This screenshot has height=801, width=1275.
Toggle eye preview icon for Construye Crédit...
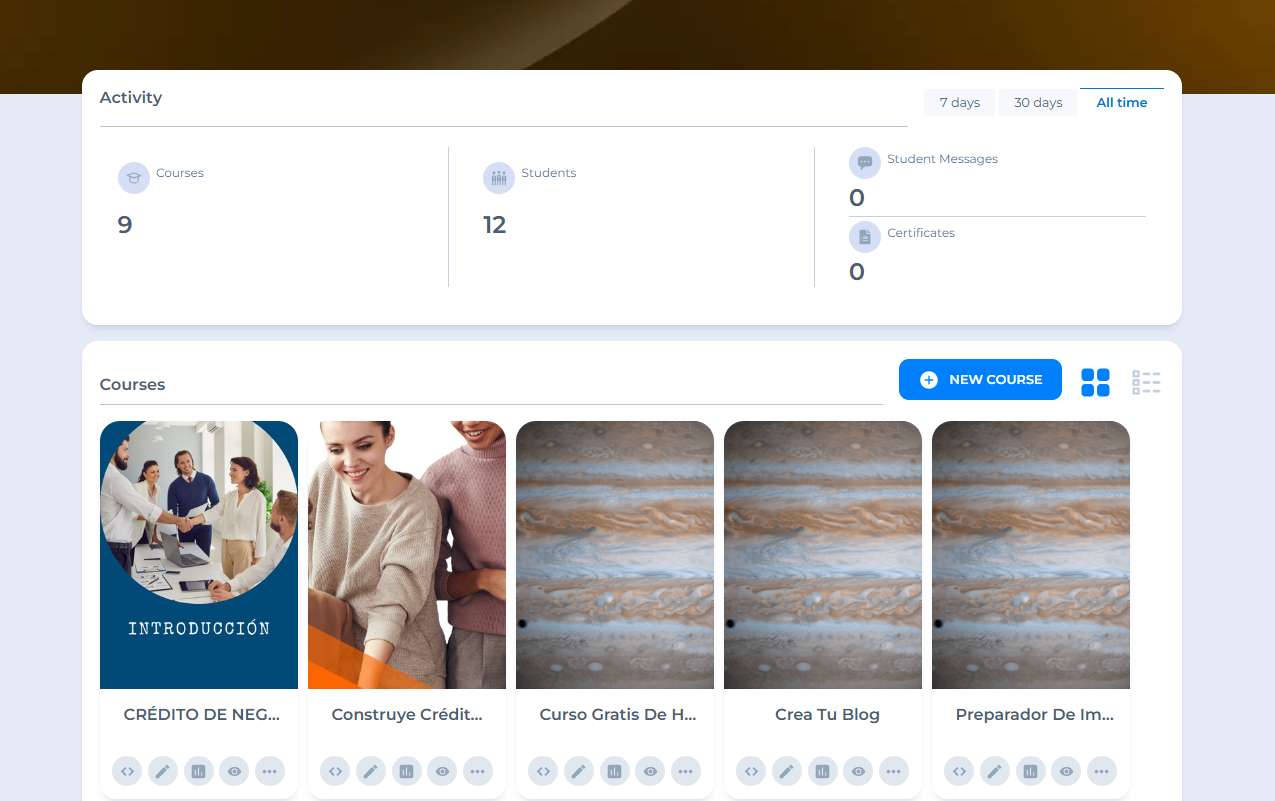(x=442, y=771)
